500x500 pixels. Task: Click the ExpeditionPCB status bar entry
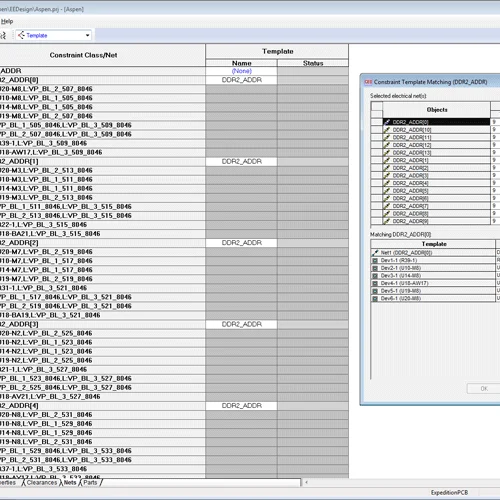(449, 492)
